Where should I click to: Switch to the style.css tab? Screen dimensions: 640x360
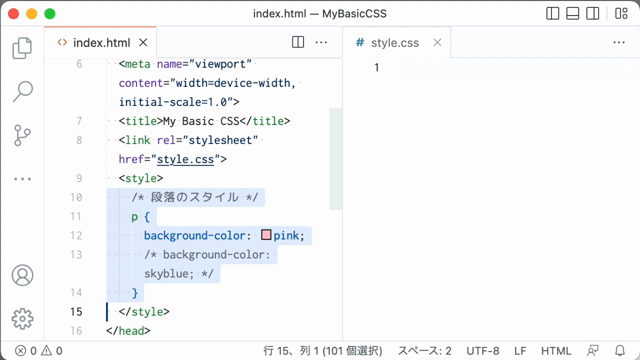388,42
